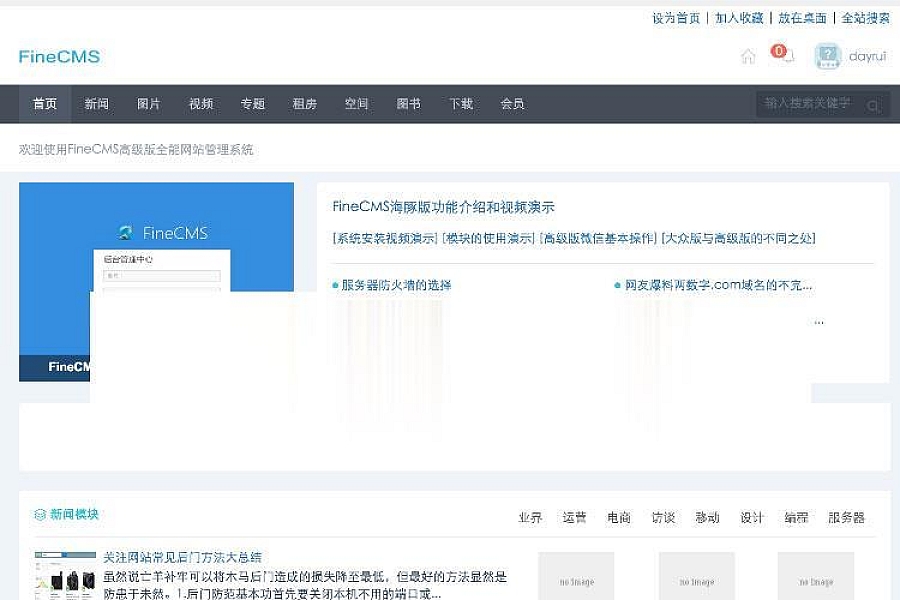The height and width of the screenshot is (600, 900).
Task: Click the FineCMS logo in the header
Action: tap(59, 56)
